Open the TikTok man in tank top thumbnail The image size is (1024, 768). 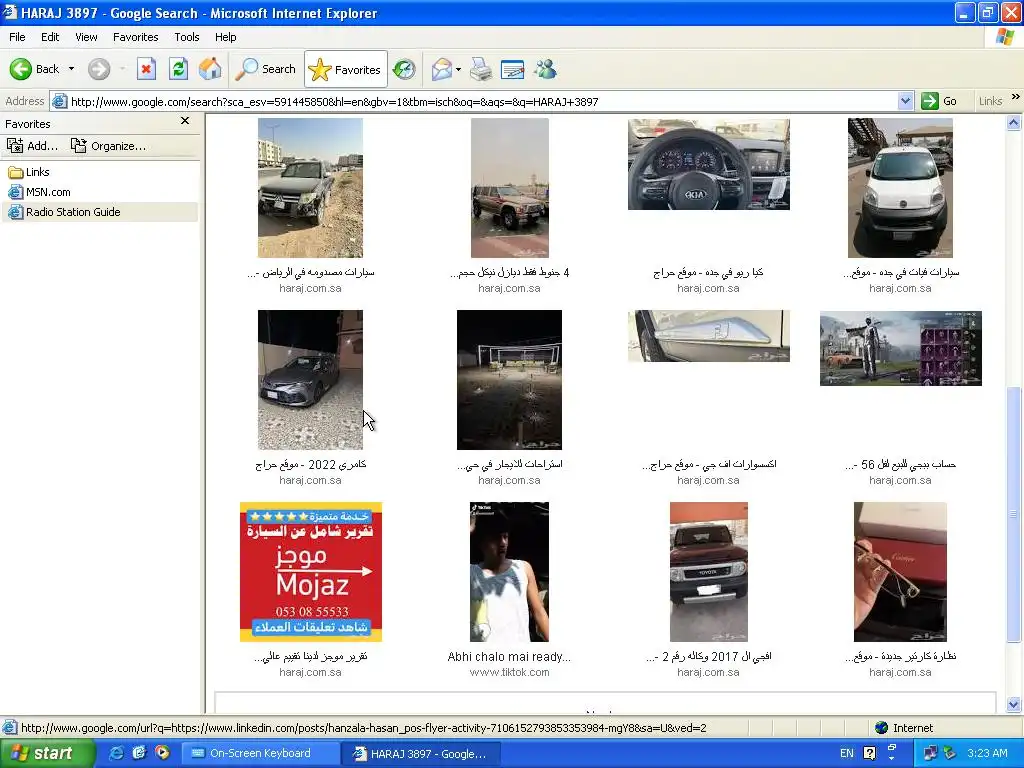(509, 572)
